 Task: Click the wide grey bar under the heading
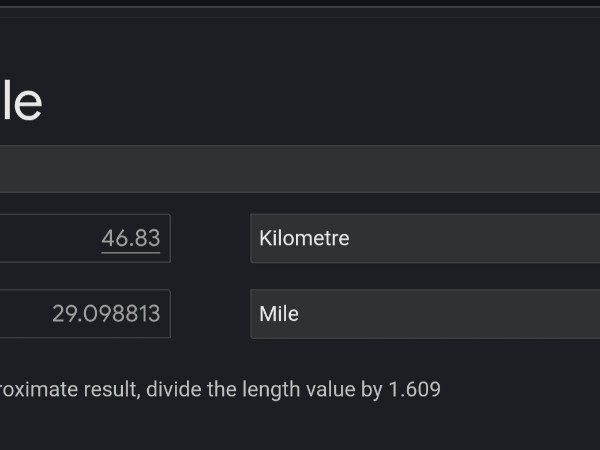[300, 169]
